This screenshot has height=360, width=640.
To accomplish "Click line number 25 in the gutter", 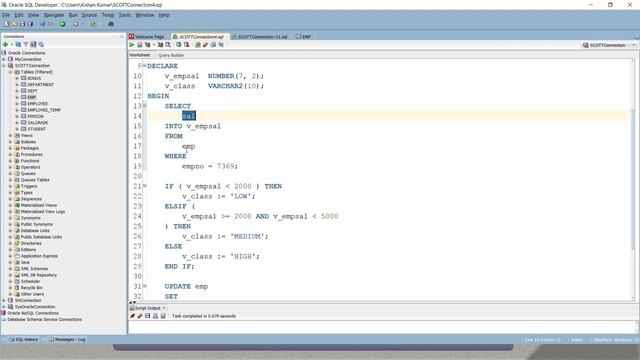I will pos(137,226).
